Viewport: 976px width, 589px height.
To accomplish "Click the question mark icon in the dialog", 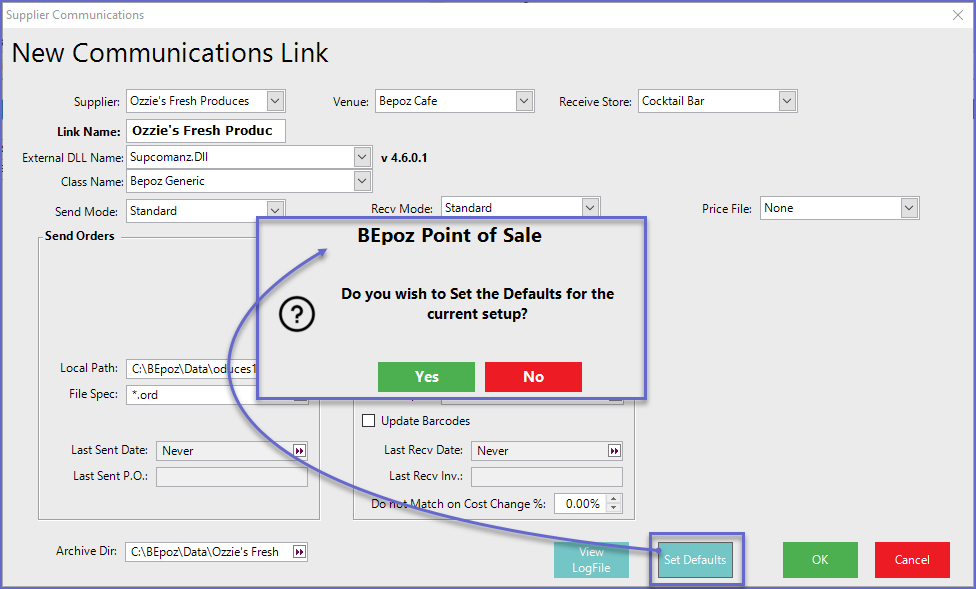I will coord(297,313).
